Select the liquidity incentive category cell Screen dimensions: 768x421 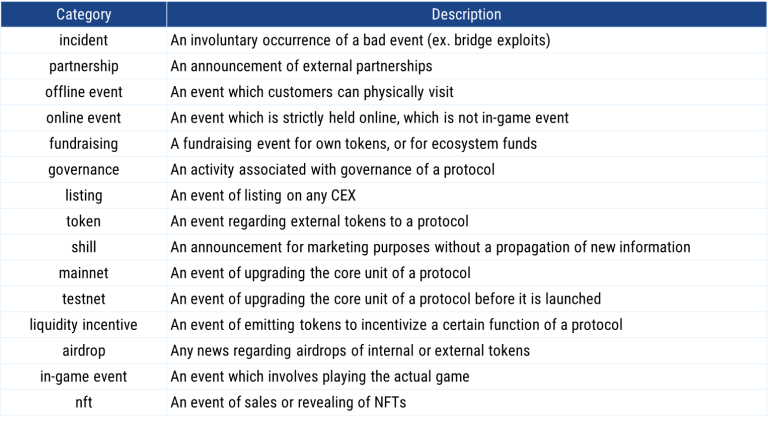tap(83, 325)
